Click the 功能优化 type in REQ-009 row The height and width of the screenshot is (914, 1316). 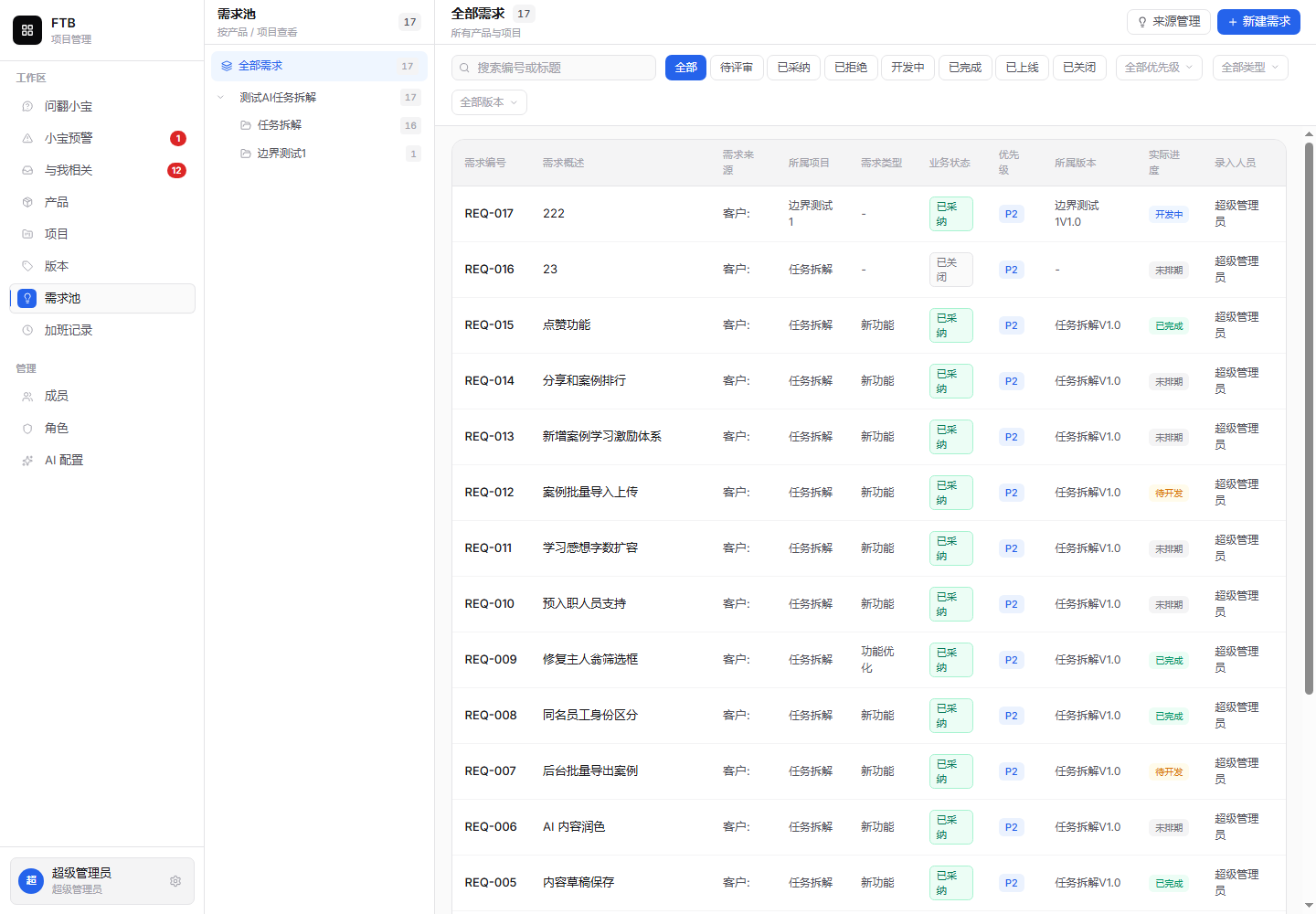pyautogui.click(x=877, y=660)
